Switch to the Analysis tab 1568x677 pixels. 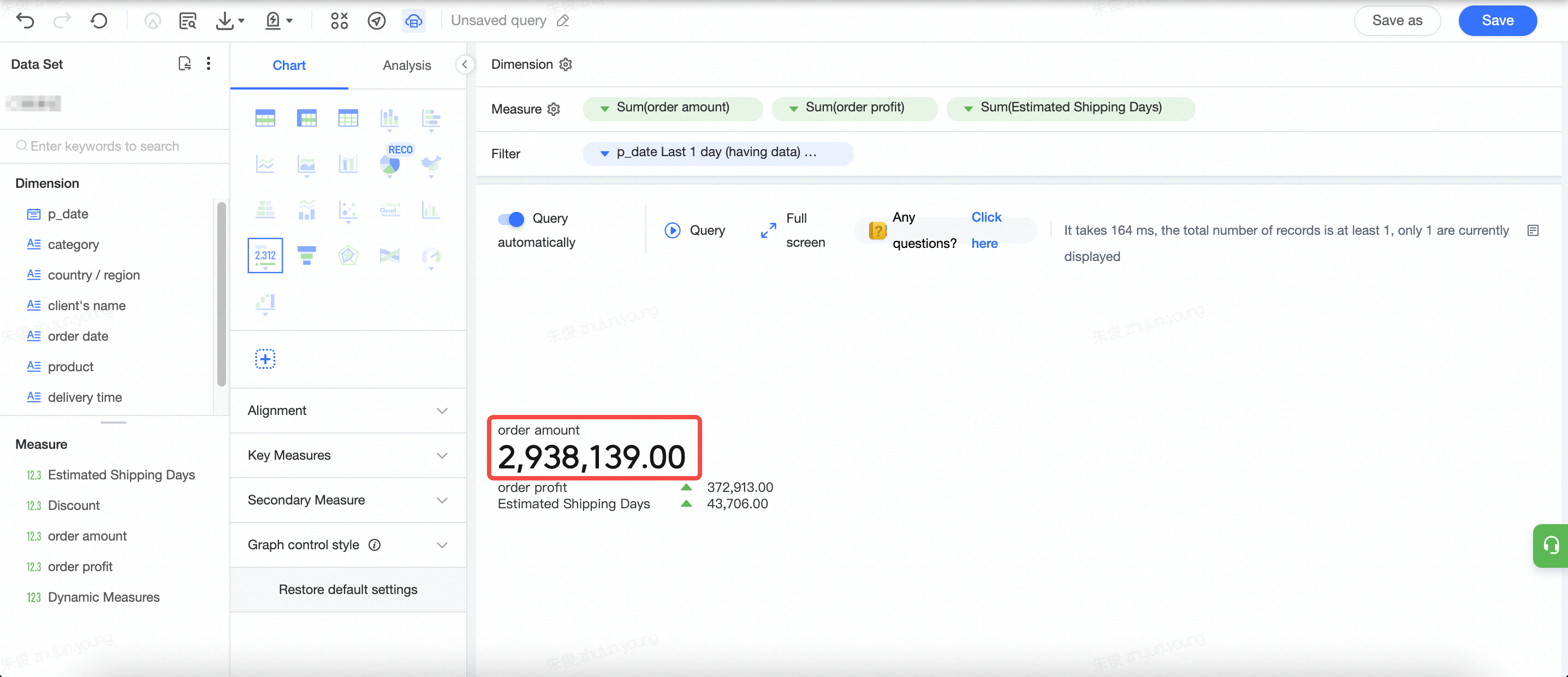point(407,65)
